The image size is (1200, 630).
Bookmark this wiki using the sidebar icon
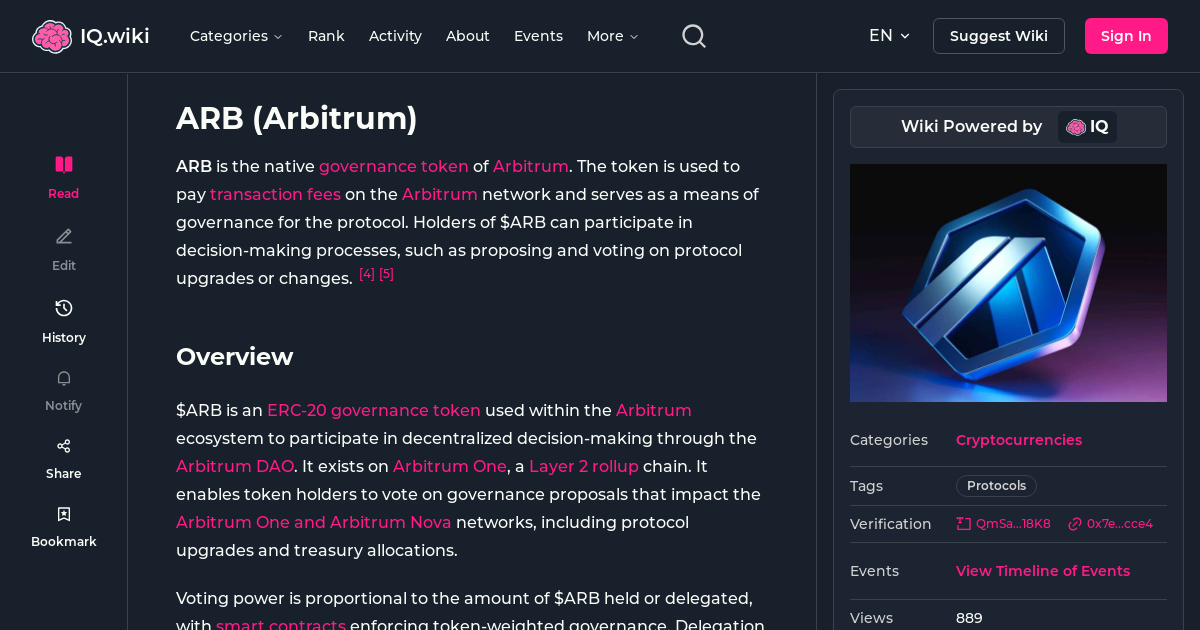click(x=63, y=513)
